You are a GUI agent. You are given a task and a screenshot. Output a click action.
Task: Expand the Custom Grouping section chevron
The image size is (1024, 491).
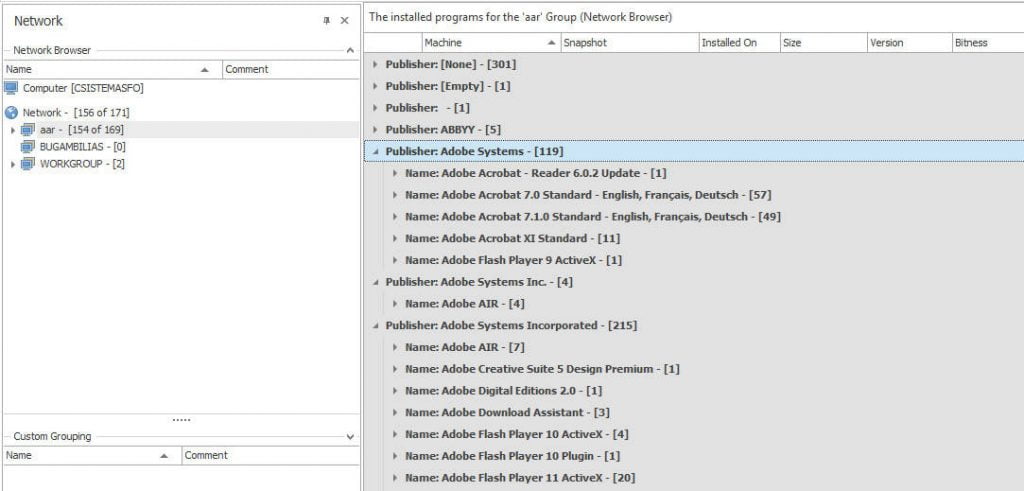[x=349, y=437]
